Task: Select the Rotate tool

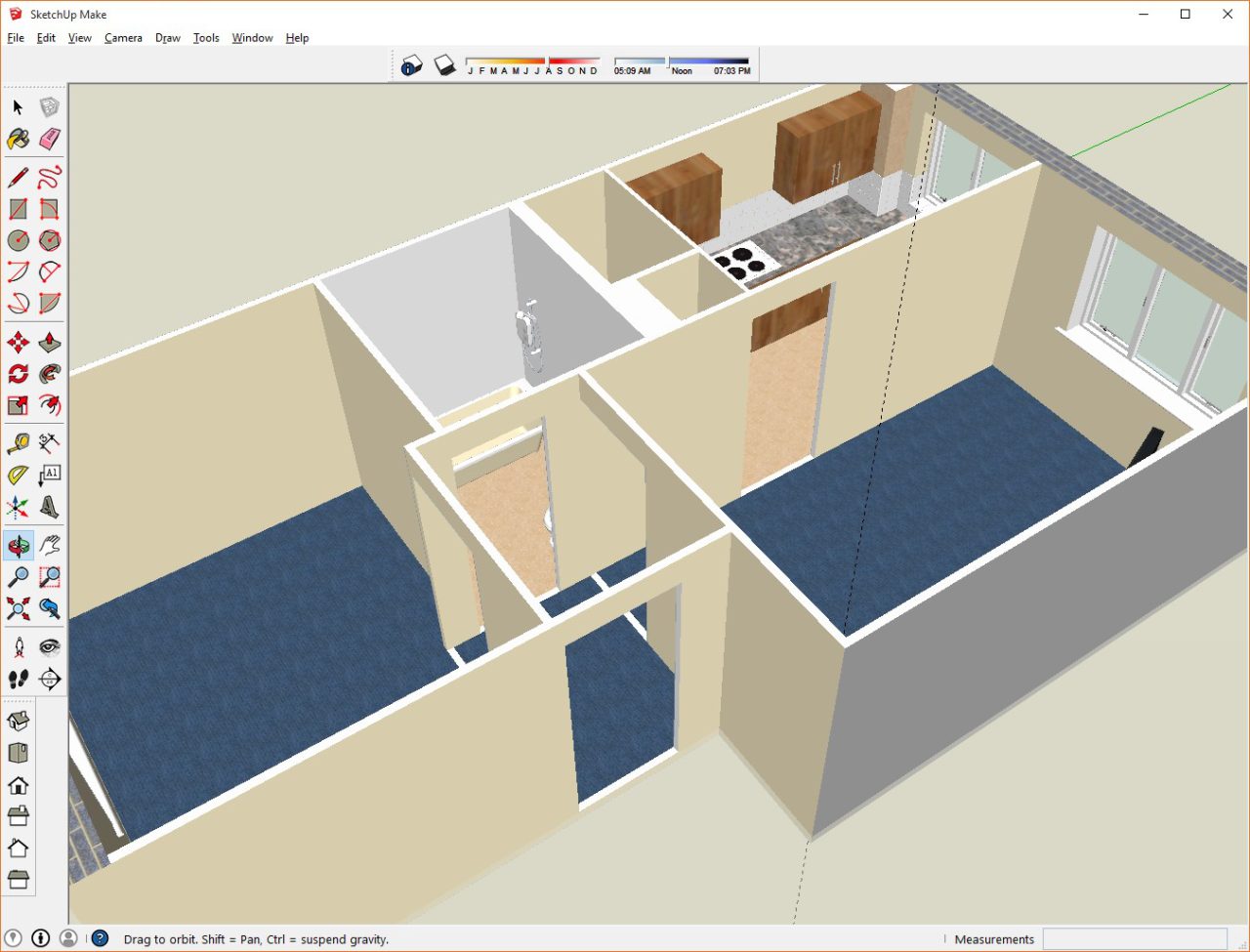Action: tap(17, 373)
